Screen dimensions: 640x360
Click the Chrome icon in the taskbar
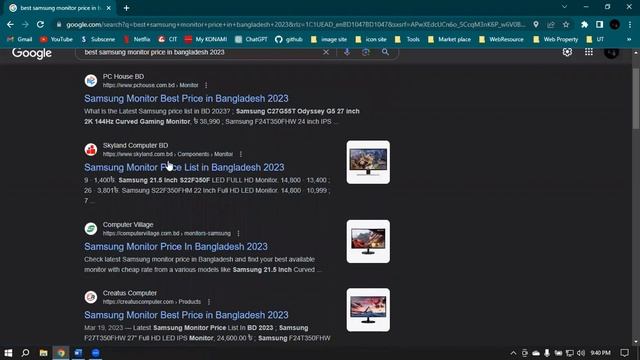point(61,353)
